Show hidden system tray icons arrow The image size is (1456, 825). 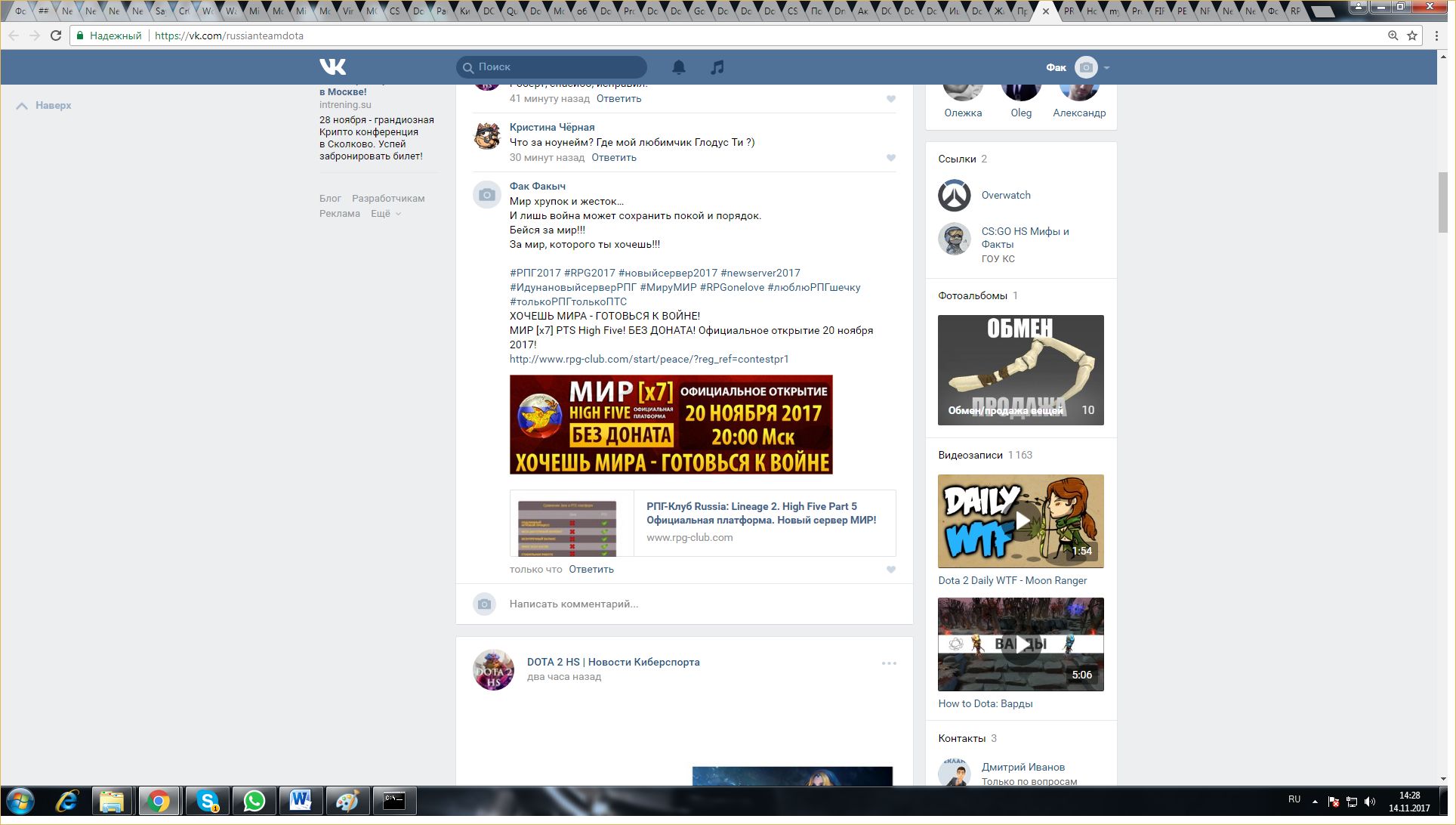tap(1315, 802)
